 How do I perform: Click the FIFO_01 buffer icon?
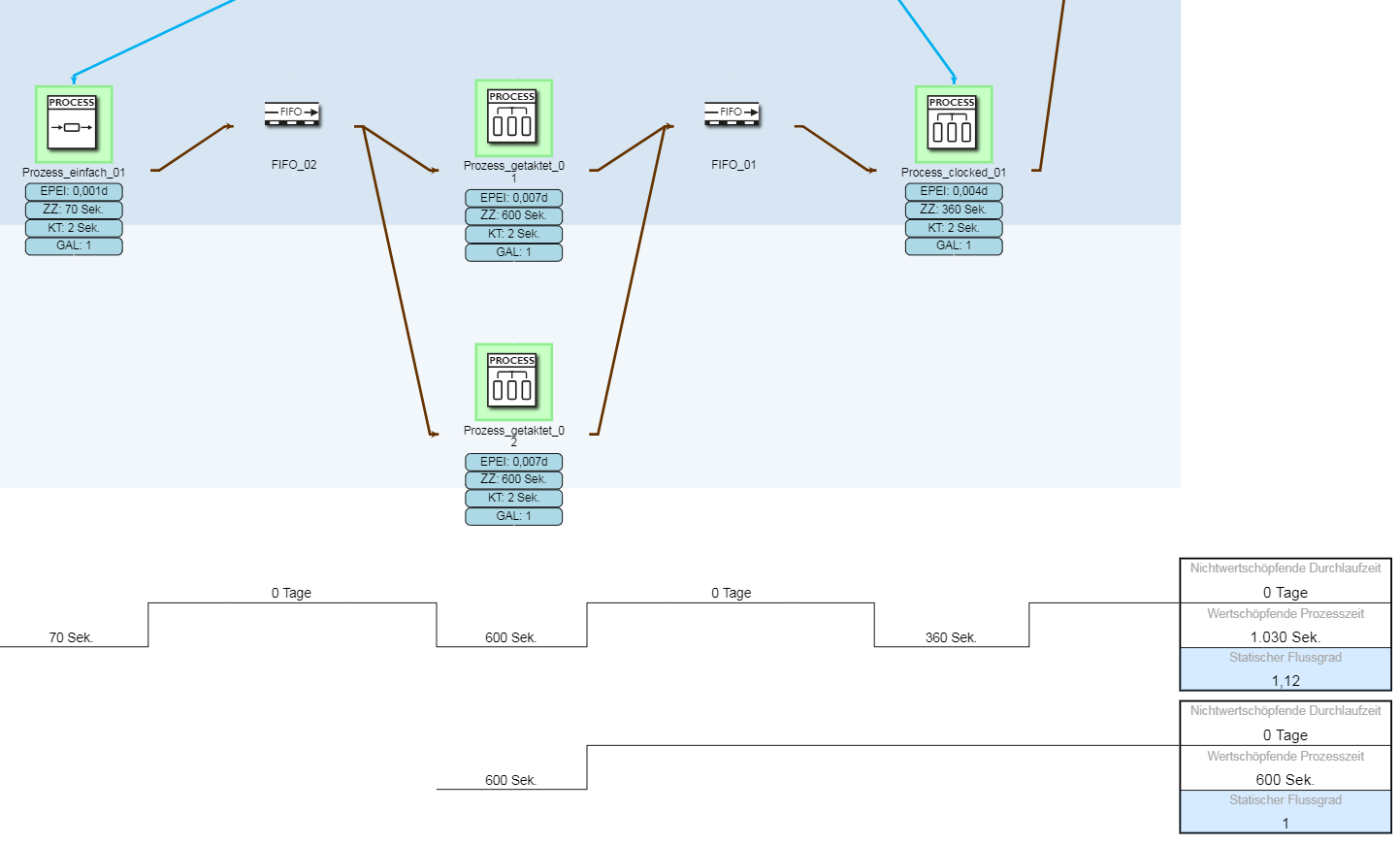pos(733,114)
